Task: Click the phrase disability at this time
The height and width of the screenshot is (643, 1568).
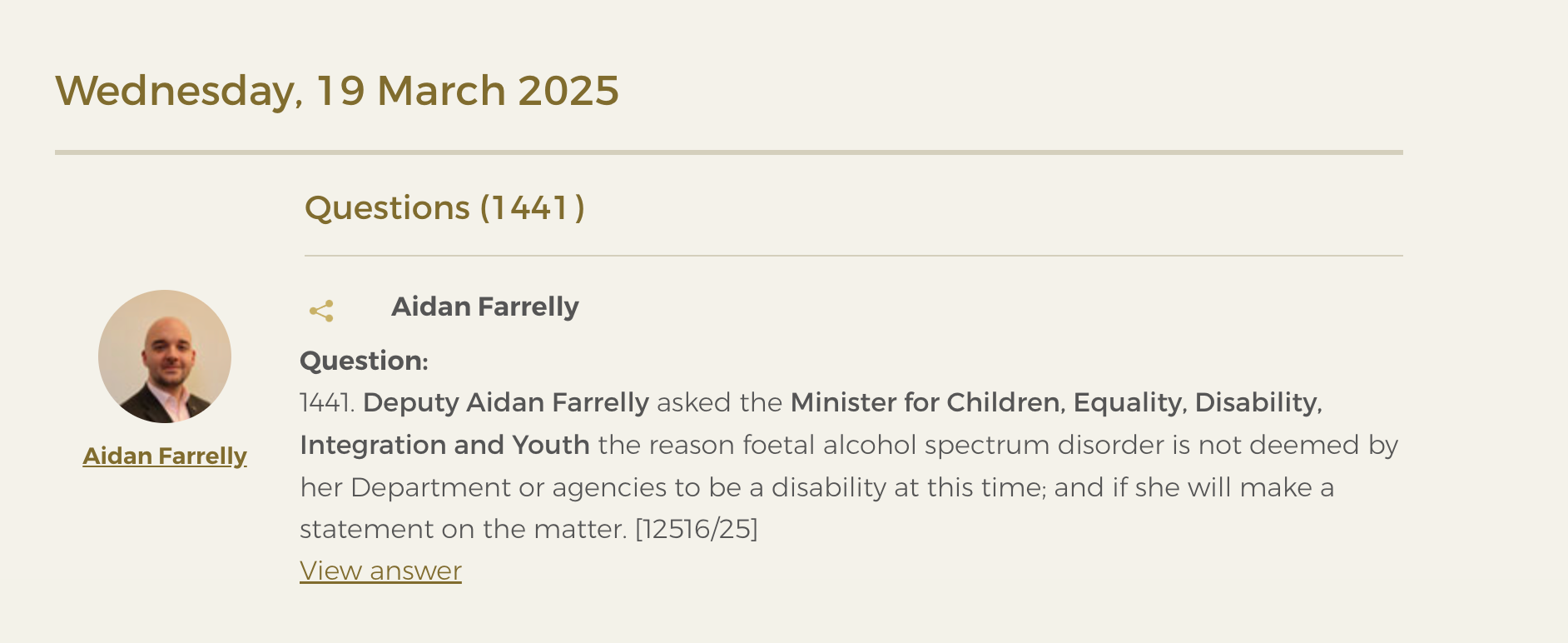Action: 908,487
